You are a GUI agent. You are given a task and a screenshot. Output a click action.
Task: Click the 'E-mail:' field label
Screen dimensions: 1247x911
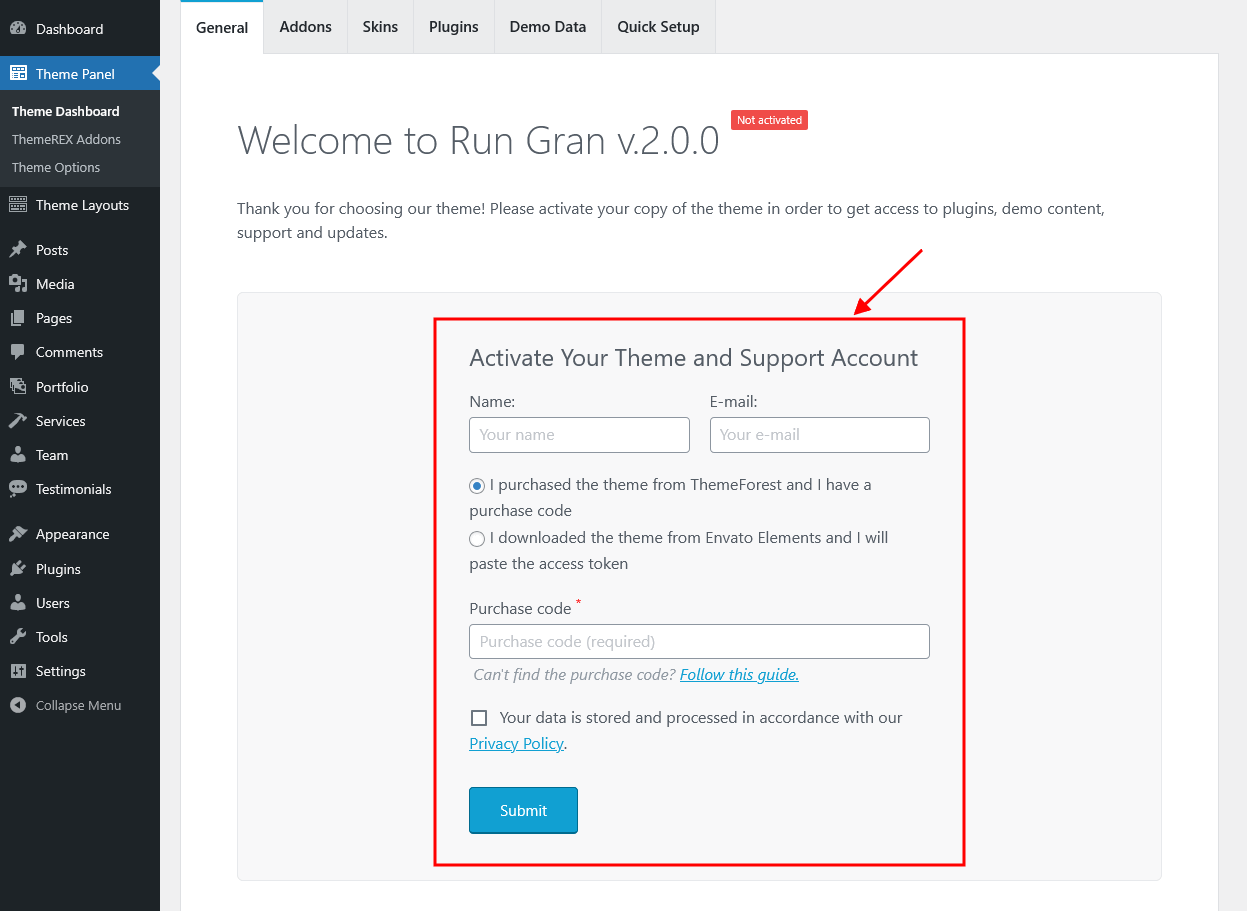tap(734, 401)
